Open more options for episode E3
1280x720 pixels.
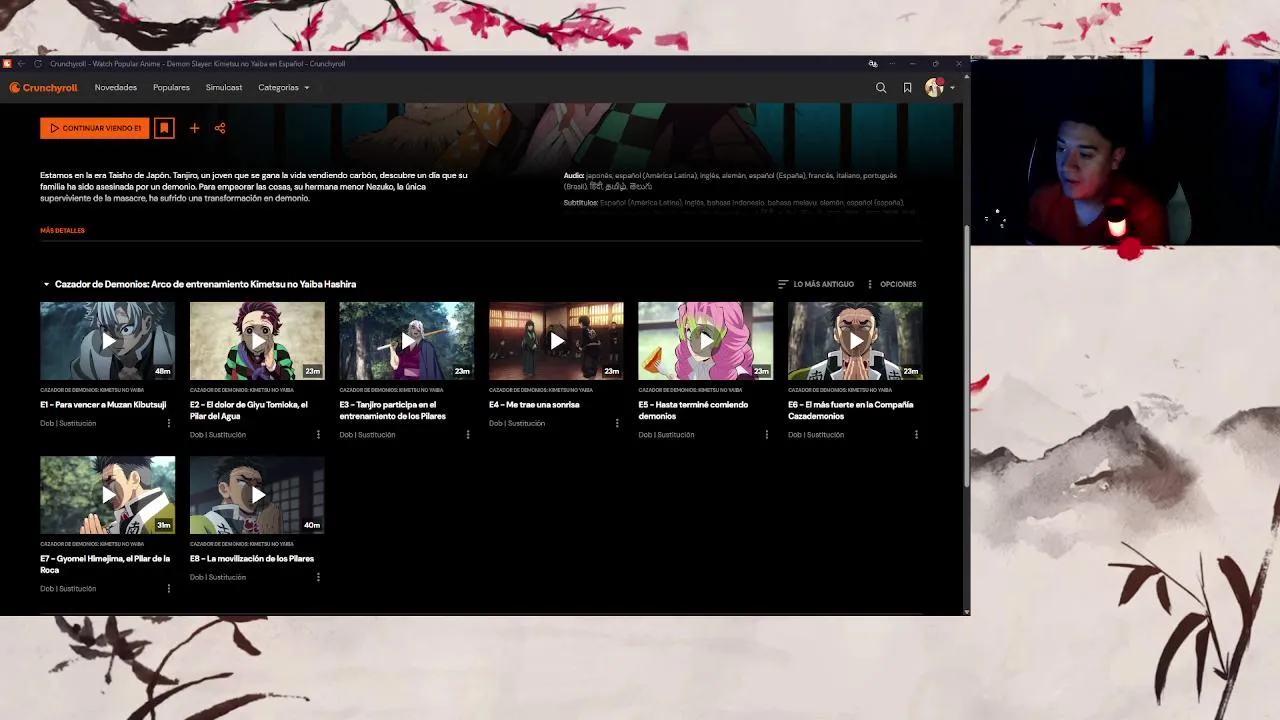[x=467, y=435]
